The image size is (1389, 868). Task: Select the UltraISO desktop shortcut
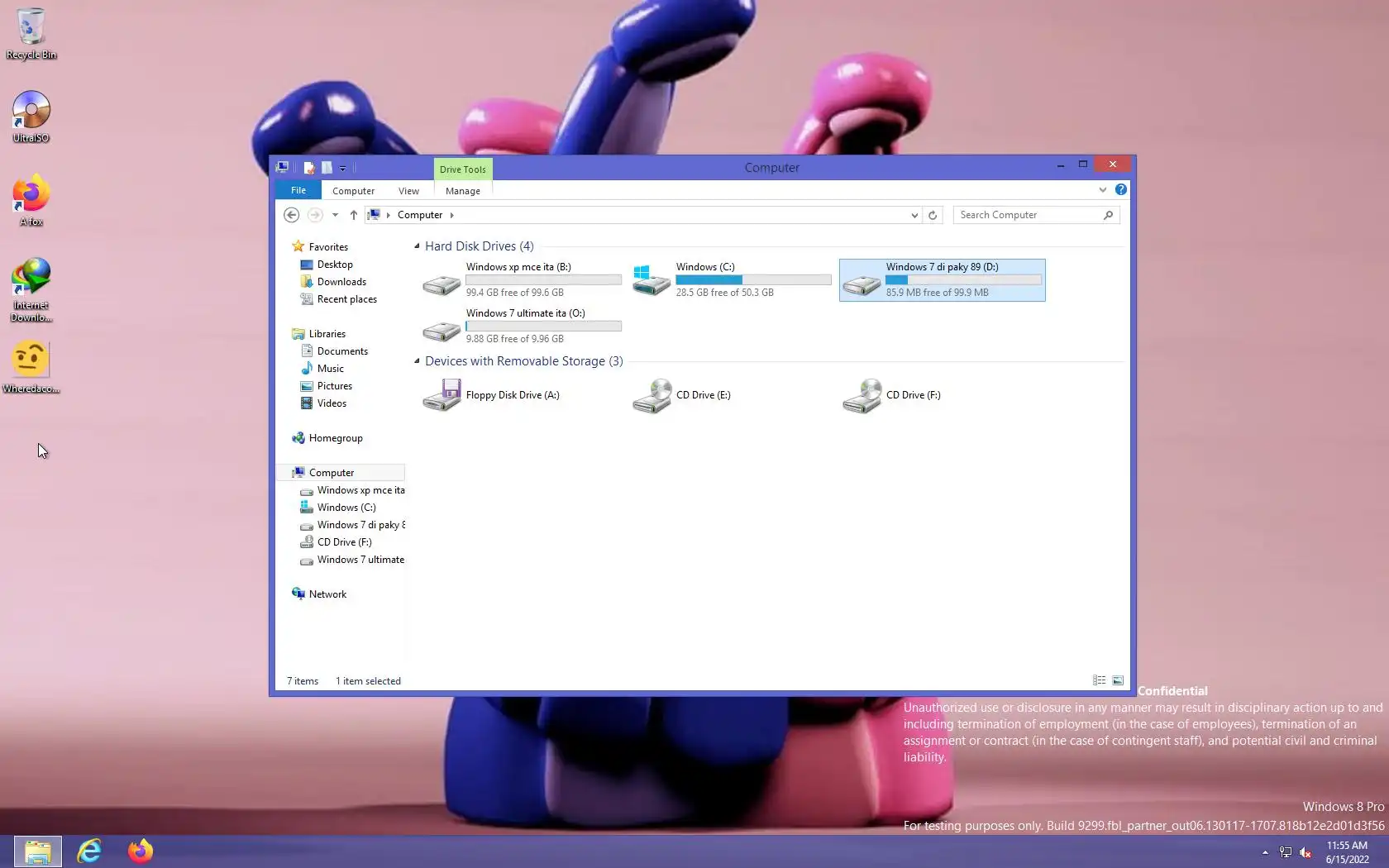click(31, 117)
